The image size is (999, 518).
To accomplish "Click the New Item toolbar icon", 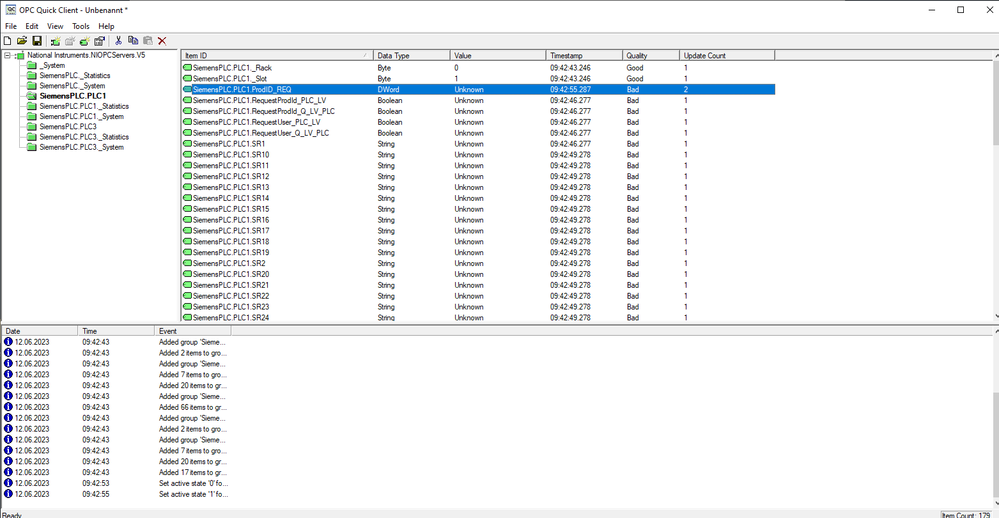I will point(84,41).
